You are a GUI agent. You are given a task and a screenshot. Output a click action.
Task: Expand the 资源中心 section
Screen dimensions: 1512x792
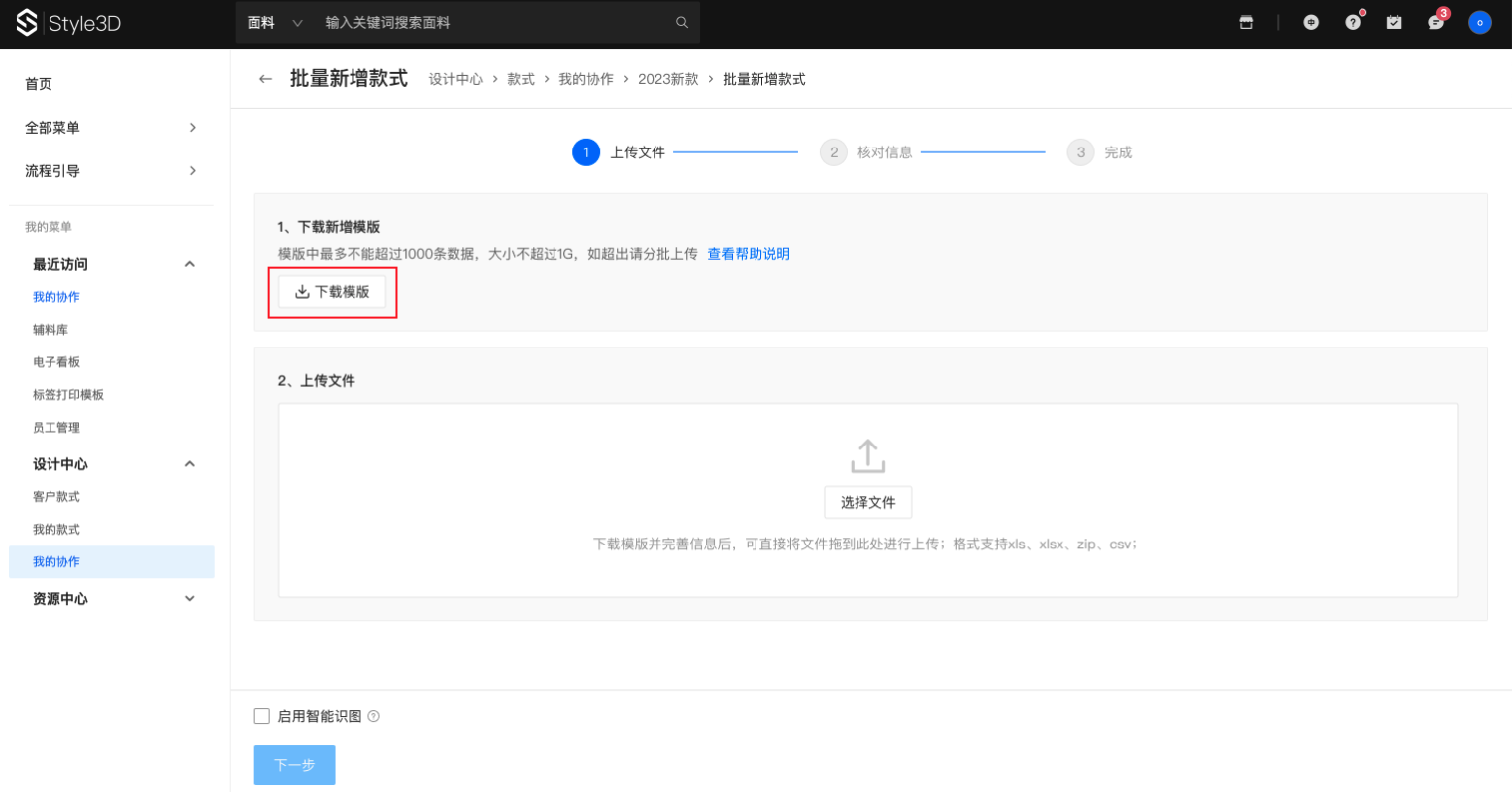click(189, 599)
